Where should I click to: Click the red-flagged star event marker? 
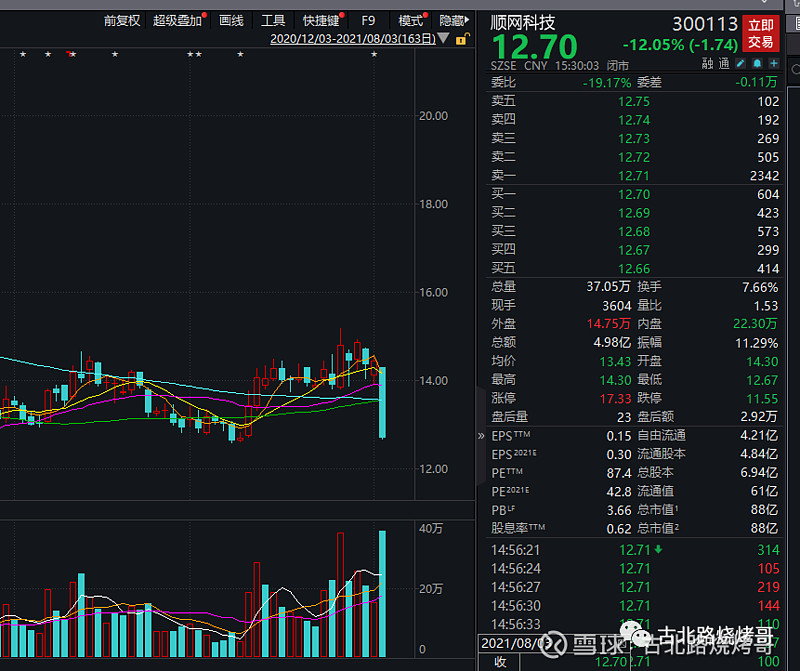[x=72, y=54]
